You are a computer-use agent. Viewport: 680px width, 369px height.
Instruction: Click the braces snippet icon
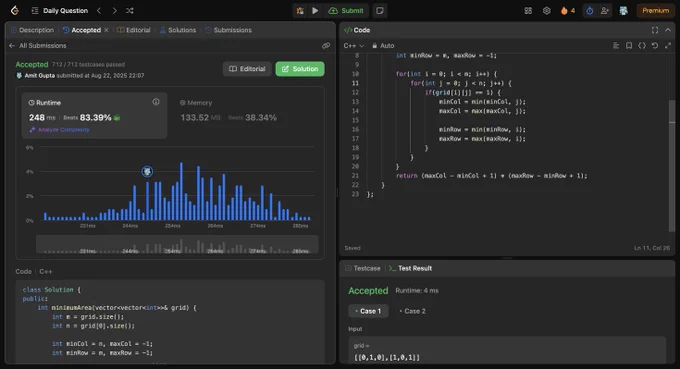(x=642, y=46)
